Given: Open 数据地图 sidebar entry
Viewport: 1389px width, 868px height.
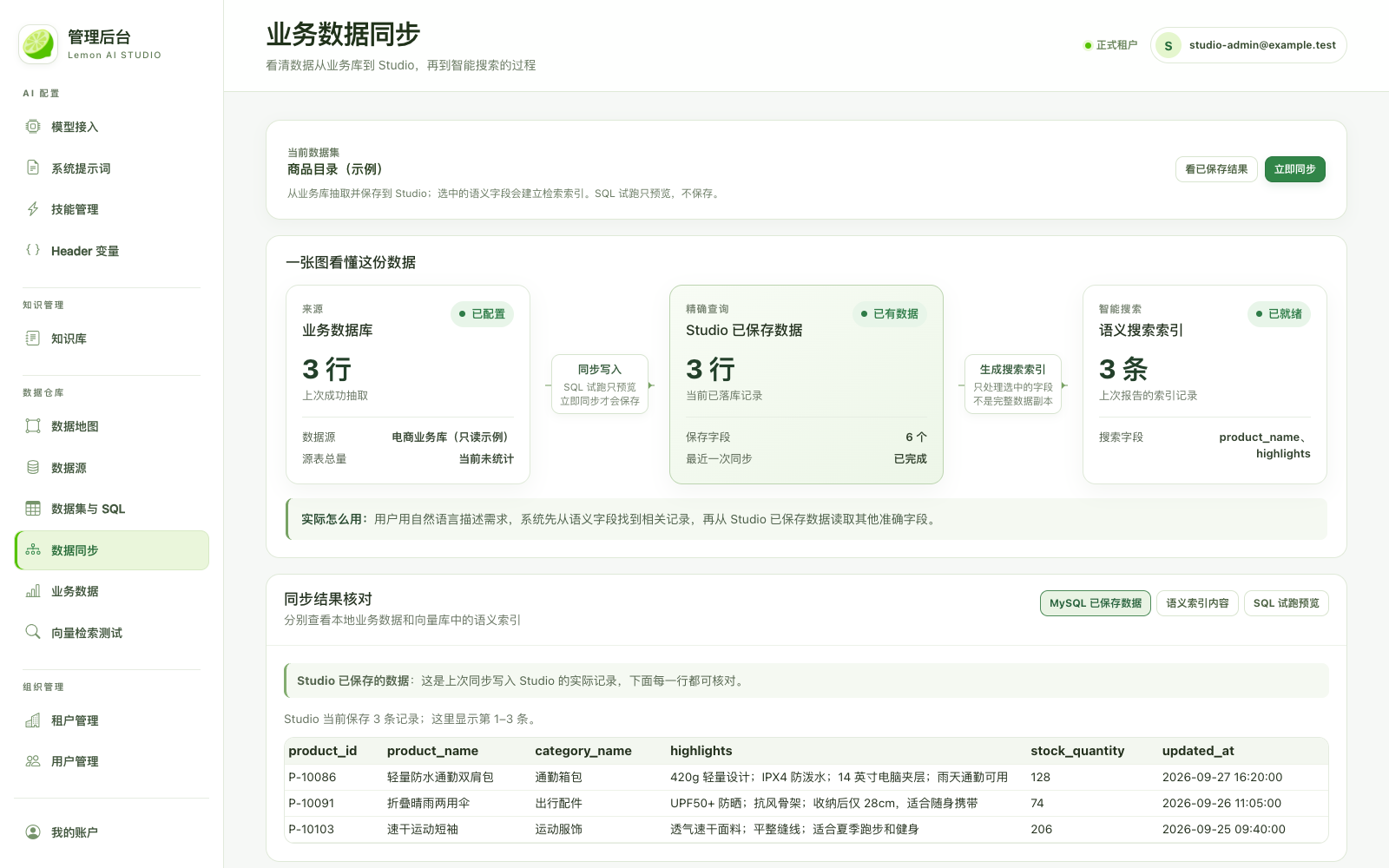Looking at the screenshot, I should pos(112,426).
